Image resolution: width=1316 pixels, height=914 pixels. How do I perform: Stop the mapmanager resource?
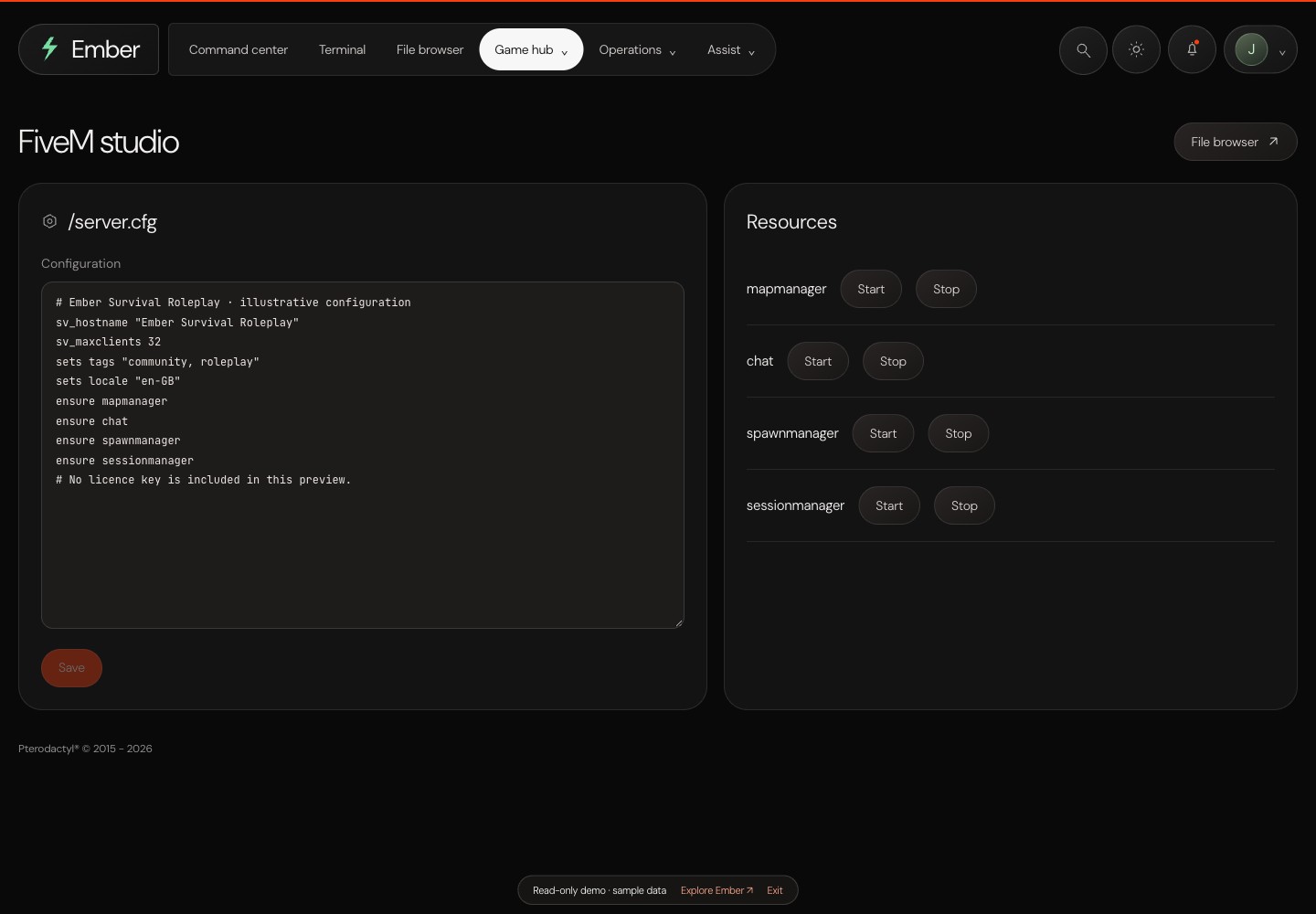[x=946, y=289]
